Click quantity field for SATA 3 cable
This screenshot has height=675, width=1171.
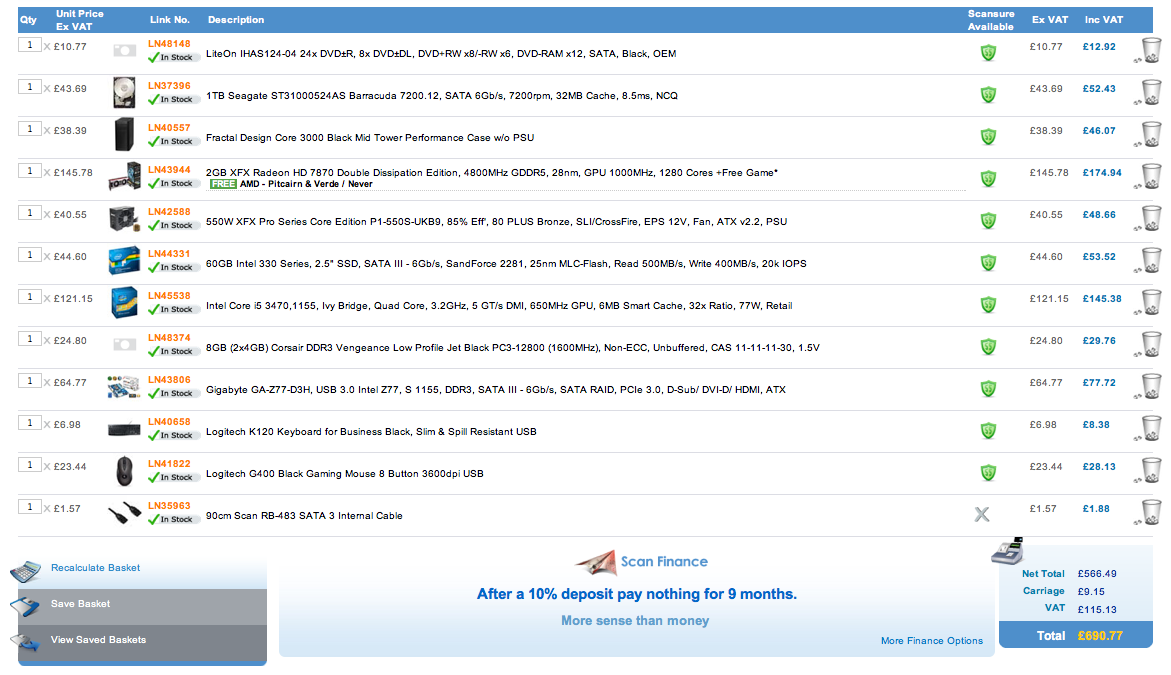[30, 507]
